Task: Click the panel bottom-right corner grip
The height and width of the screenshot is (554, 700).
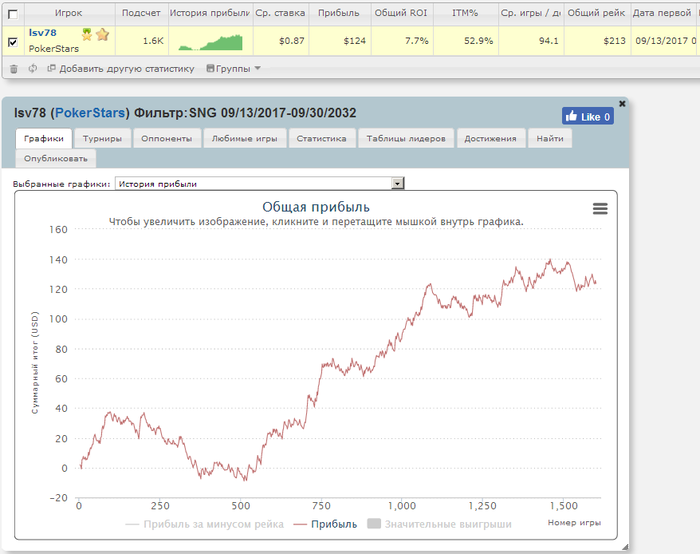Action: click(x=625, y=546)
